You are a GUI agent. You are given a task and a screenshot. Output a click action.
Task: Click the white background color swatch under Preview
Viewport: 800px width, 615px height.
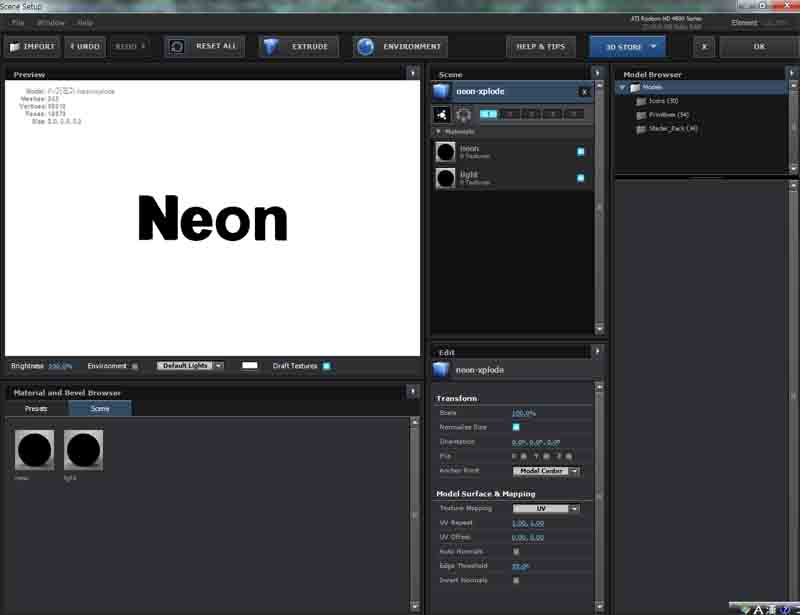coord(249,365)
